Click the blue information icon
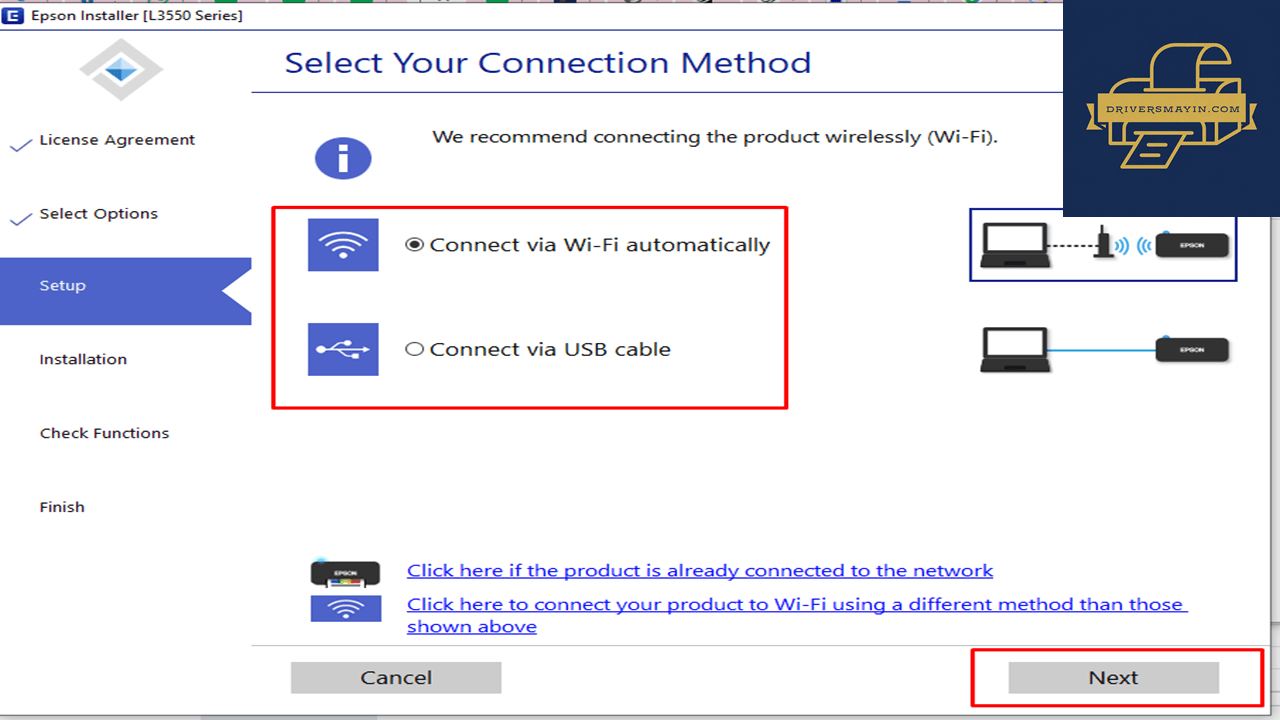The width and height of the screenshot is (1280, 720). click(x=343, y=158)
